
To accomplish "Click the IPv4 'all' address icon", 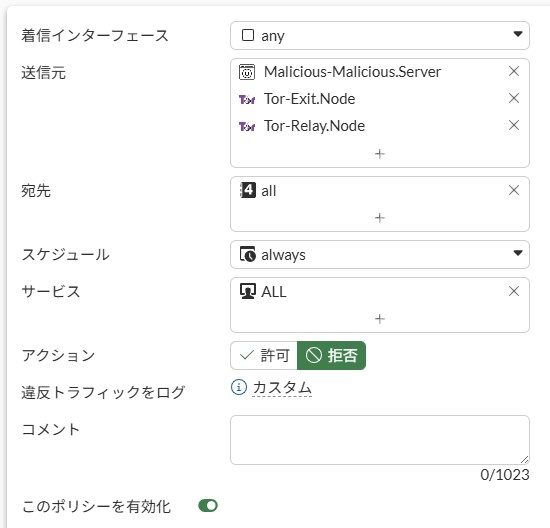I will pos(248,190).
